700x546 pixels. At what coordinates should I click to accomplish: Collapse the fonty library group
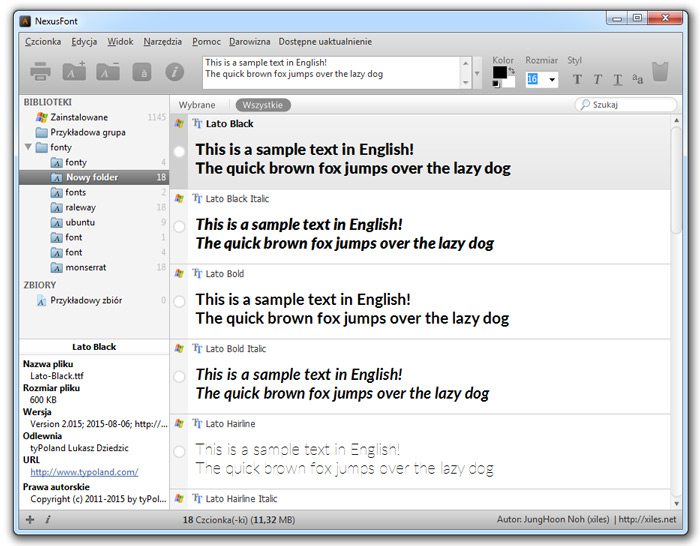pos(28,147)
